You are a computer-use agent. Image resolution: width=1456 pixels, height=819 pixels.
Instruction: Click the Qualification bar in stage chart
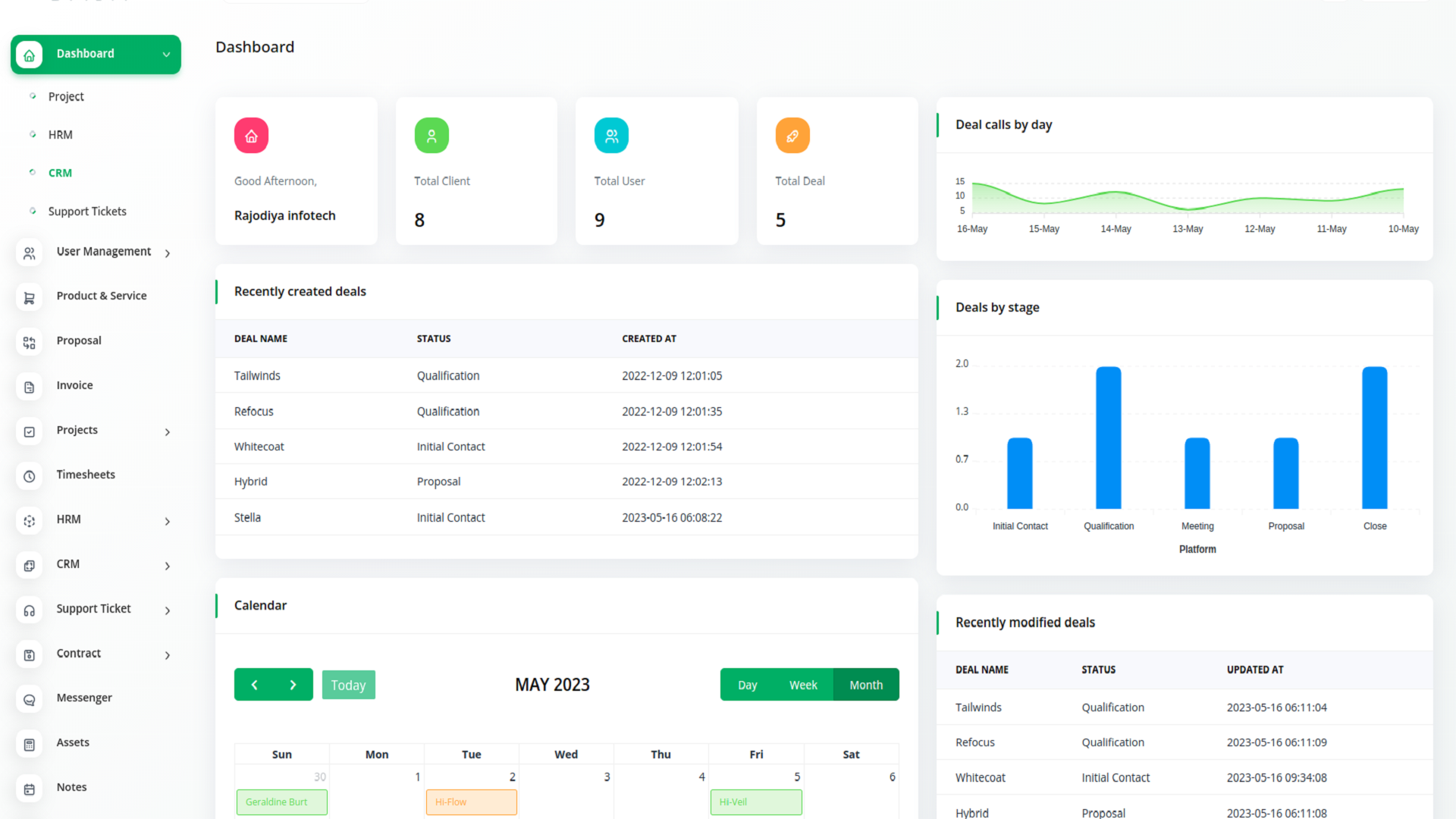point(1108,438)
